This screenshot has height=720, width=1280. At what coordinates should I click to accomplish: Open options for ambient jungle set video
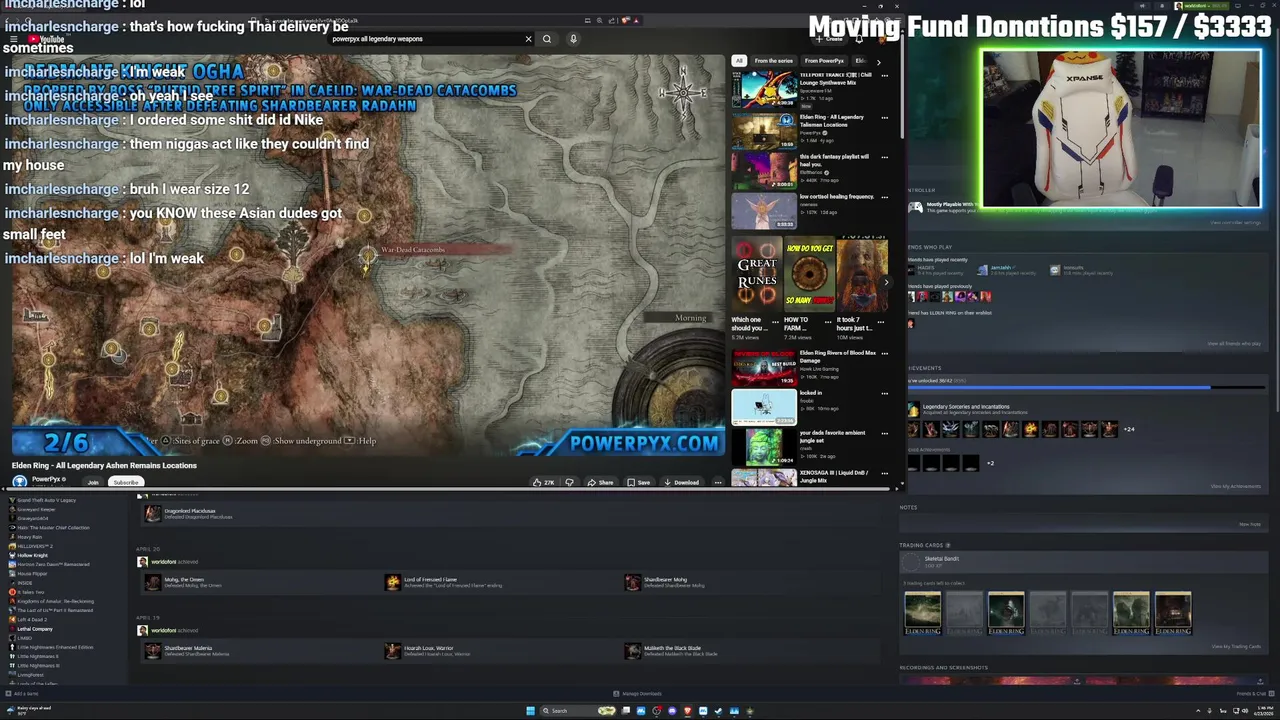(884, 433)
